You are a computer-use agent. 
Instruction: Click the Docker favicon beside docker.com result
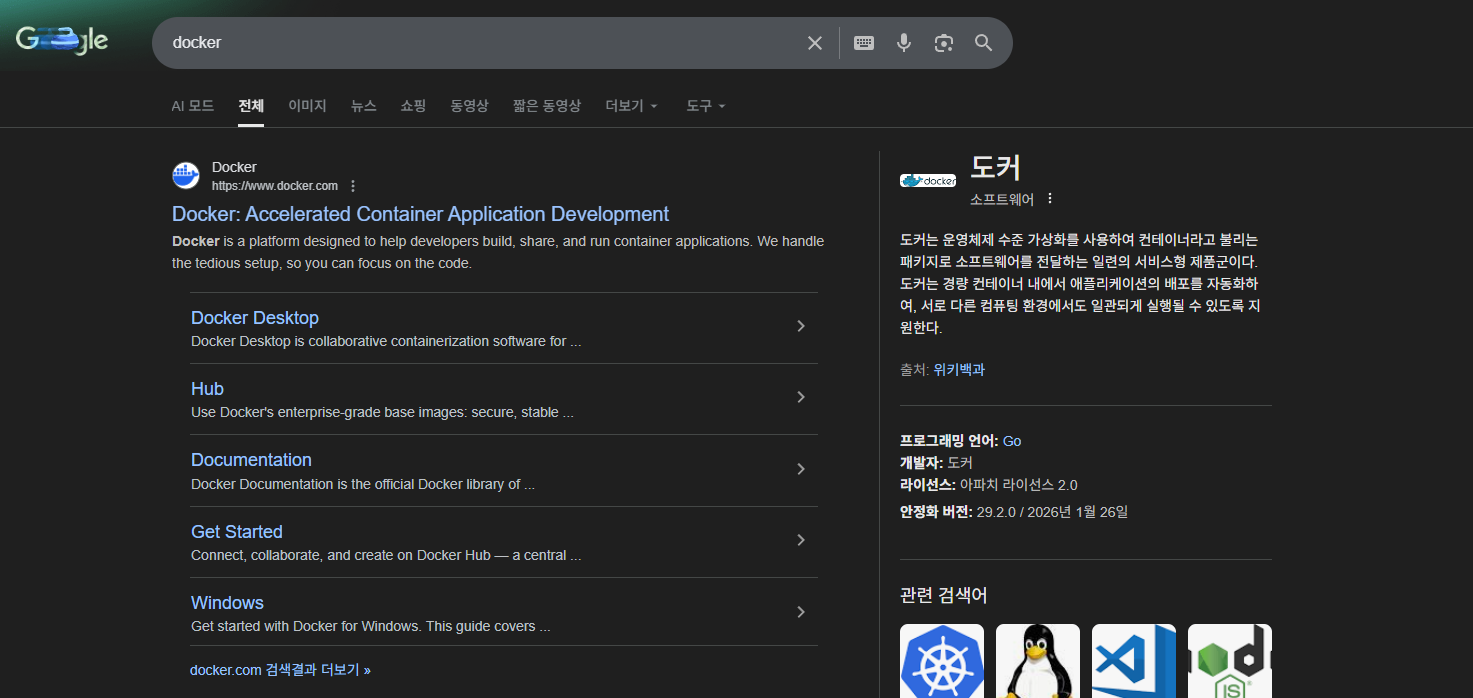coord(186,176)
